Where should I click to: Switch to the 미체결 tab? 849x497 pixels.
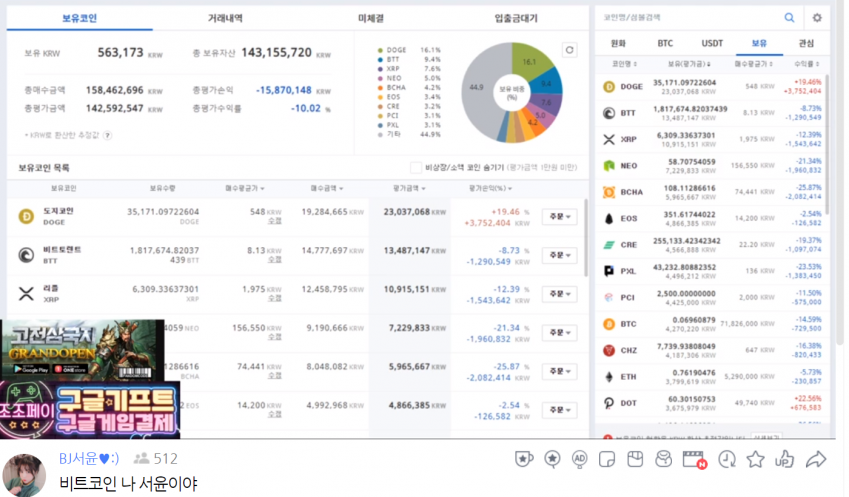[x=371, y=18]
